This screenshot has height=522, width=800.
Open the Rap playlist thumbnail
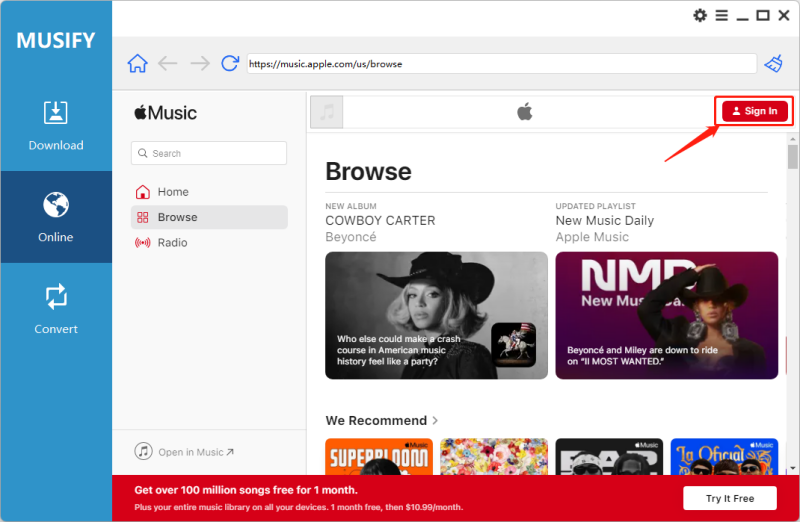[x=609, y=457]
